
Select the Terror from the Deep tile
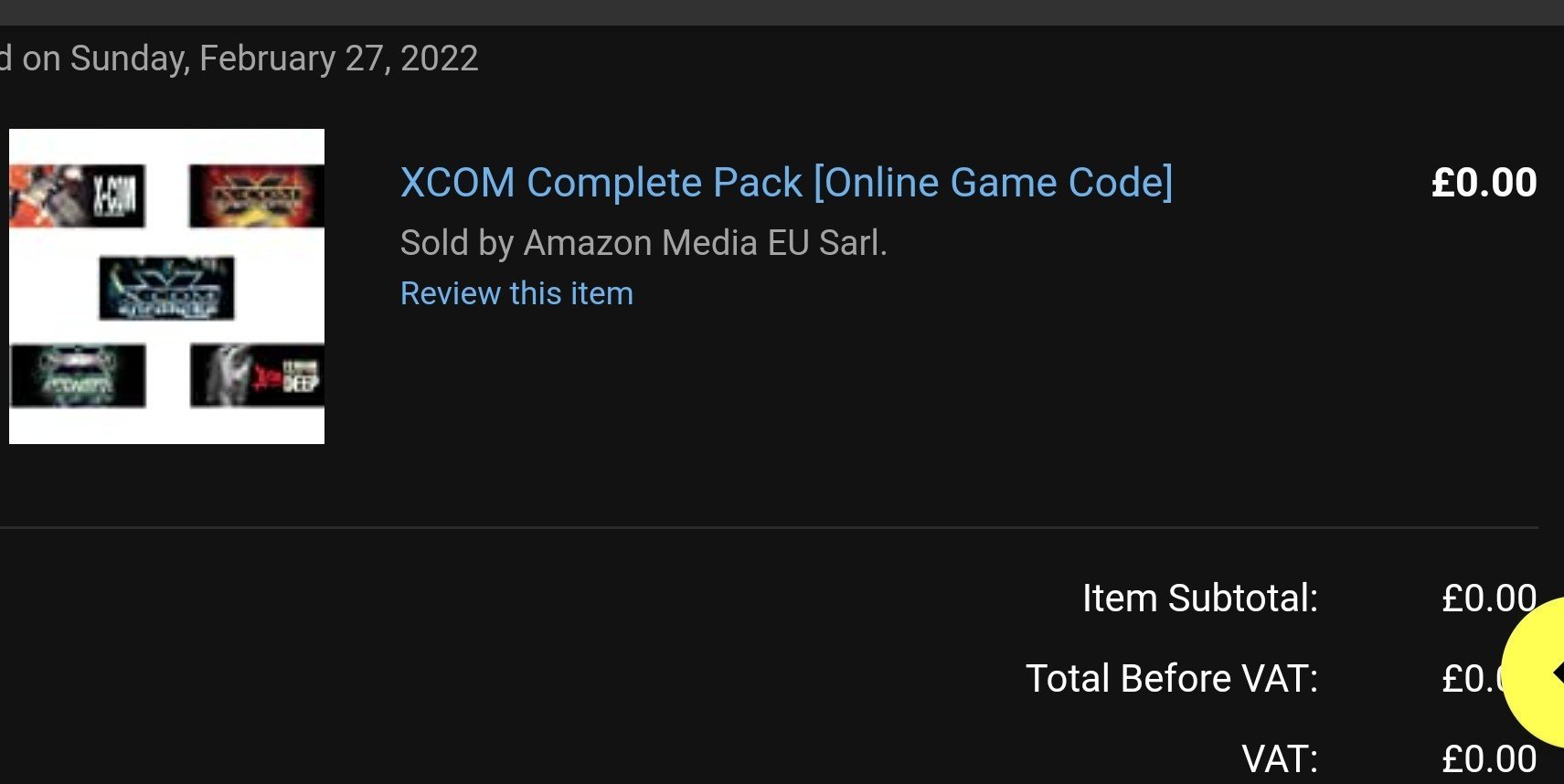point(257,376)
